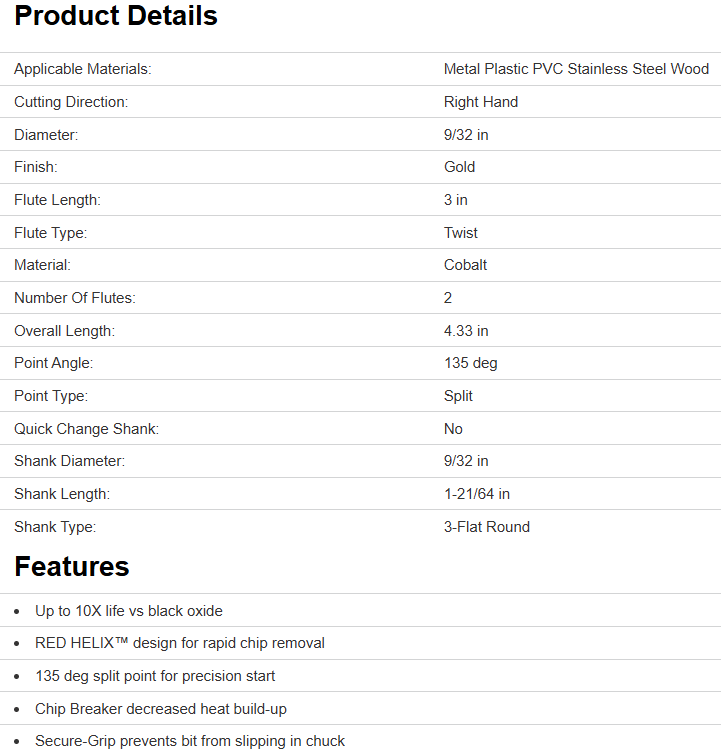Image resolution: width=721 pixels, height=752 pixels.
Task: Select the RED HELIX design feature text
Action: pyautogui.click(x=180, y=643)
